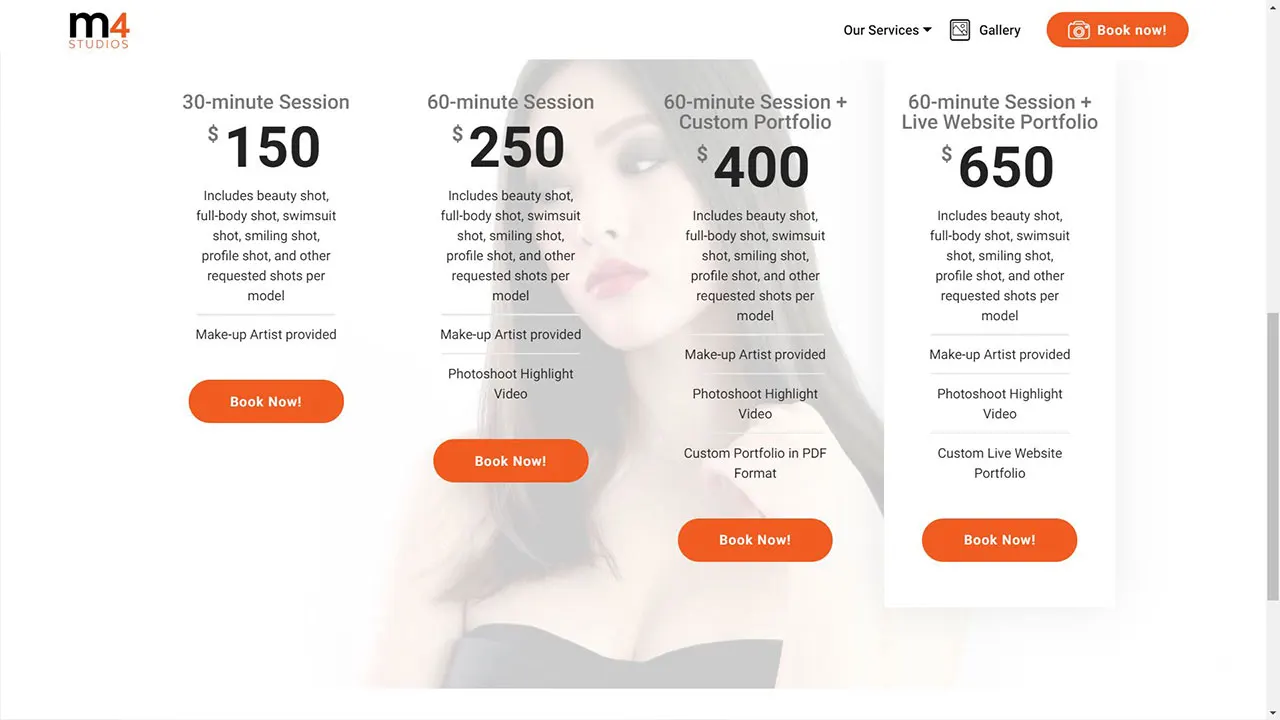1280x720 pixels.
Task: Click the $150 price
Action: click(266, 148)
